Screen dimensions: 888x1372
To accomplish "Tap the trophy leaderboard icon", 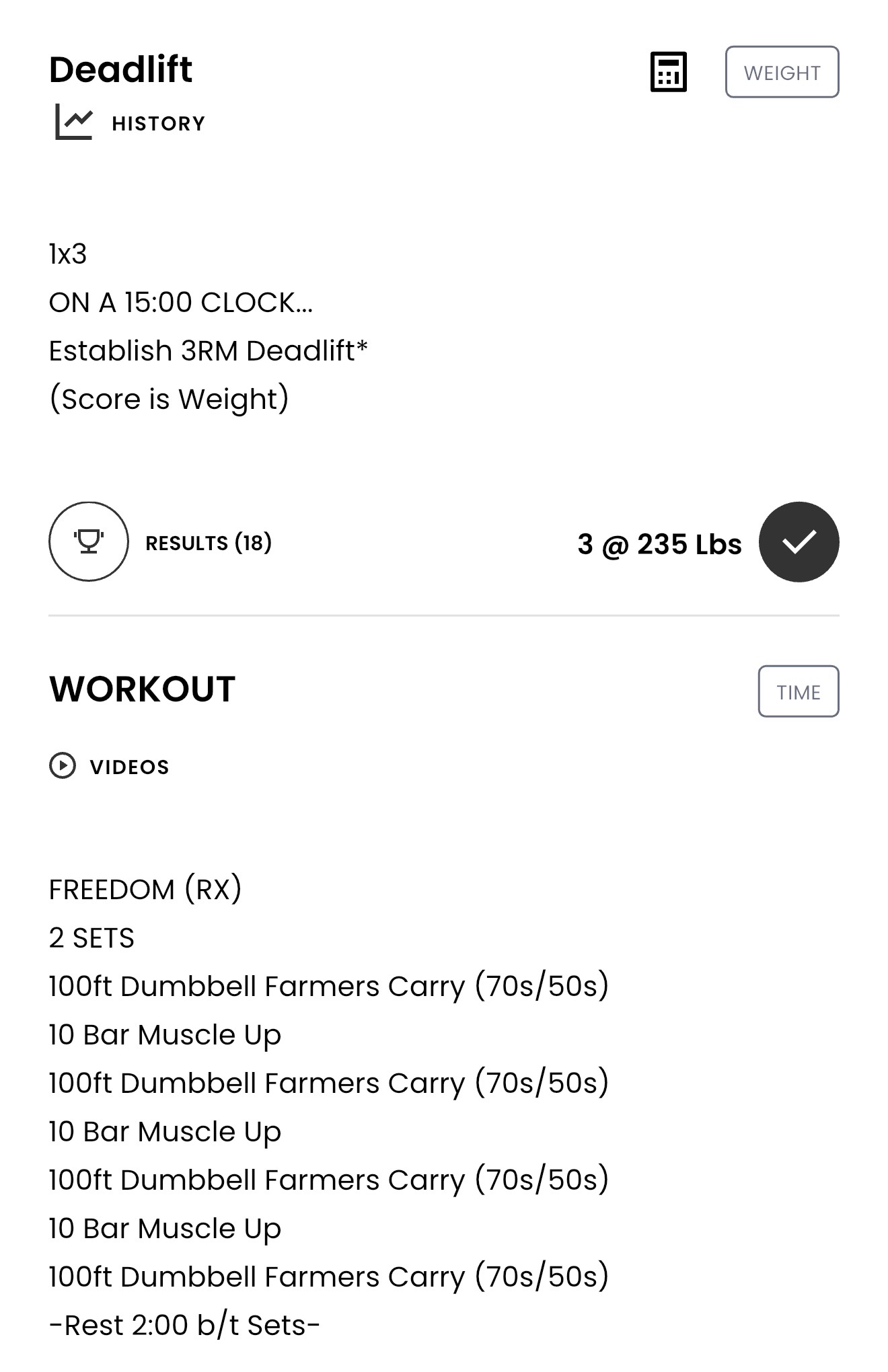I will [89, 541].
